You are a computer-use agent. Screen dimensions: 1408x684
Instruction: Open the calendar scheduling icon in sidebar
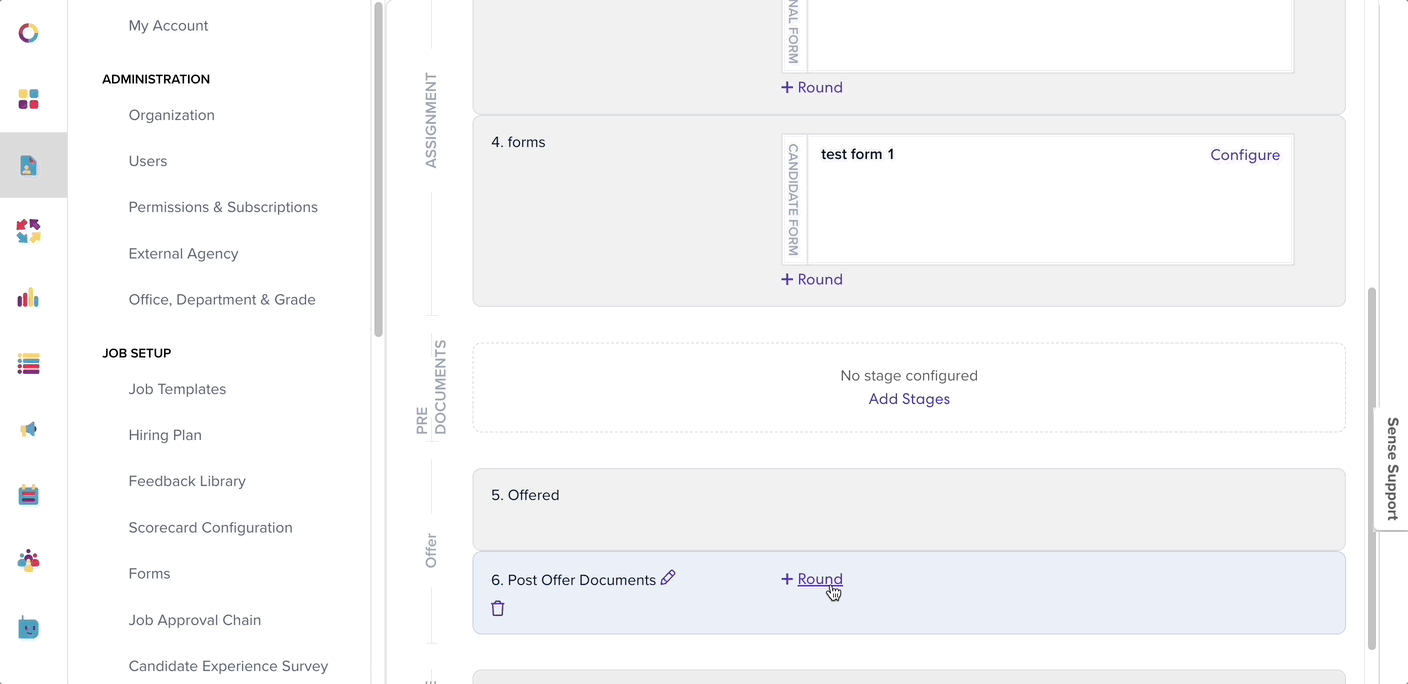[x=28, y=495]
